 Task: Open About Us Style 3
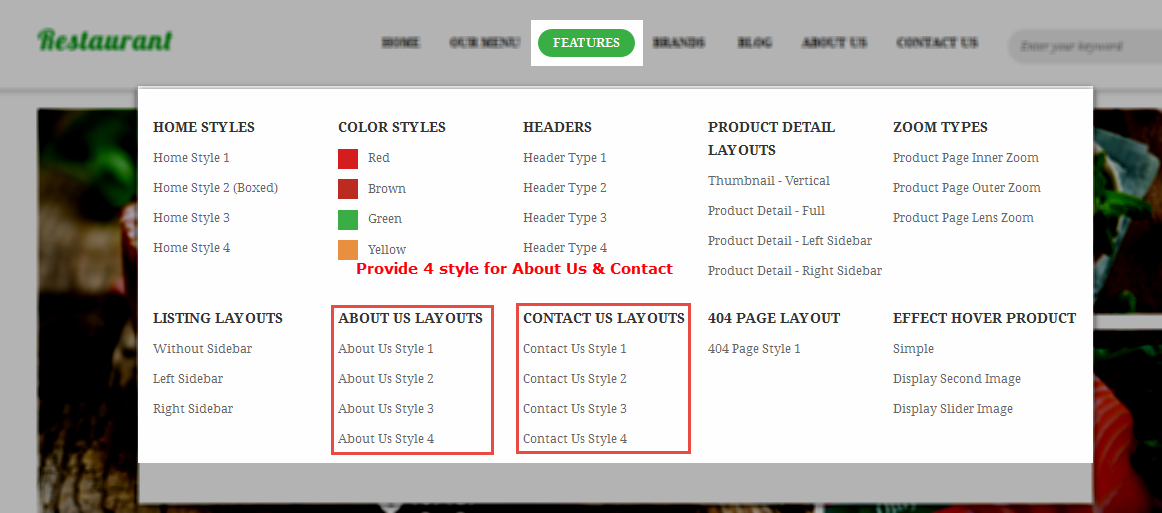(386, 409)
